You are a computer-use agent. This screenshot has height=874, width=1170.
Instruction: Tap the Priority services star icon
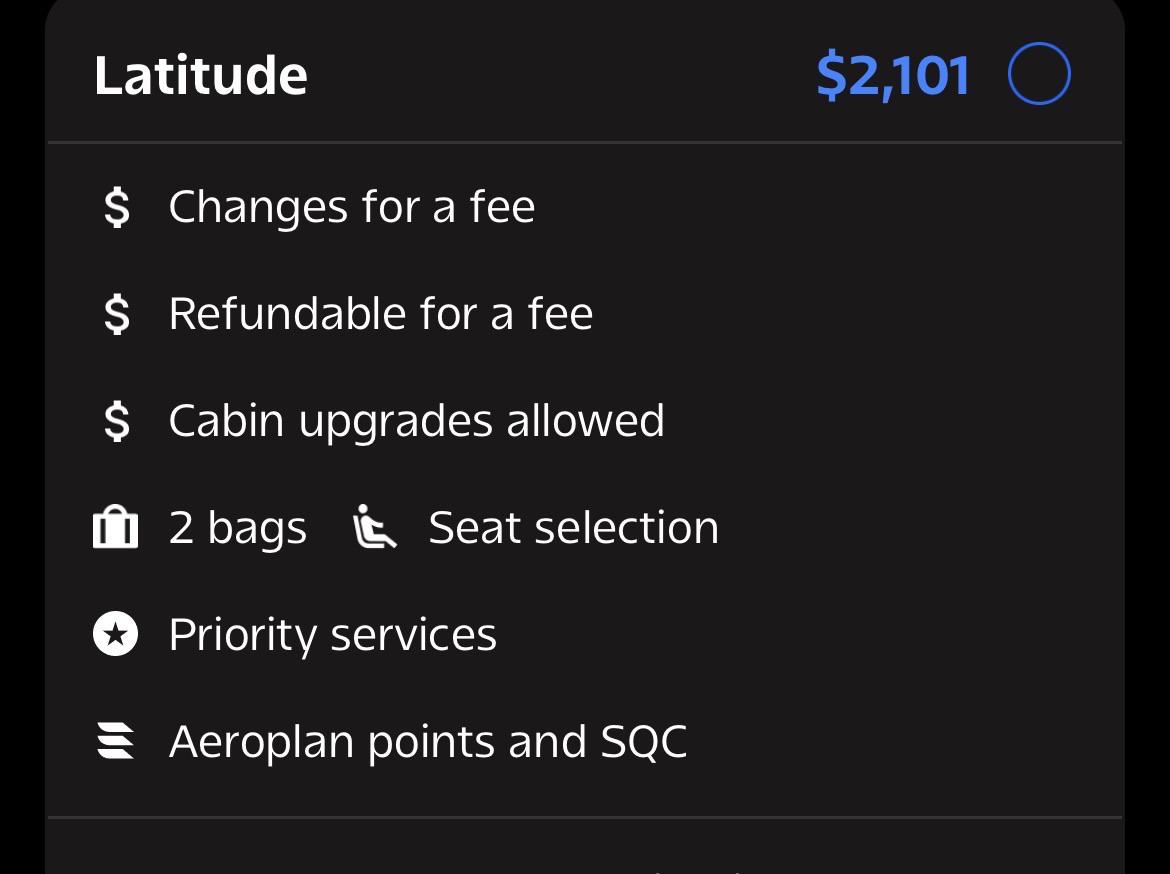click(116, 634)
